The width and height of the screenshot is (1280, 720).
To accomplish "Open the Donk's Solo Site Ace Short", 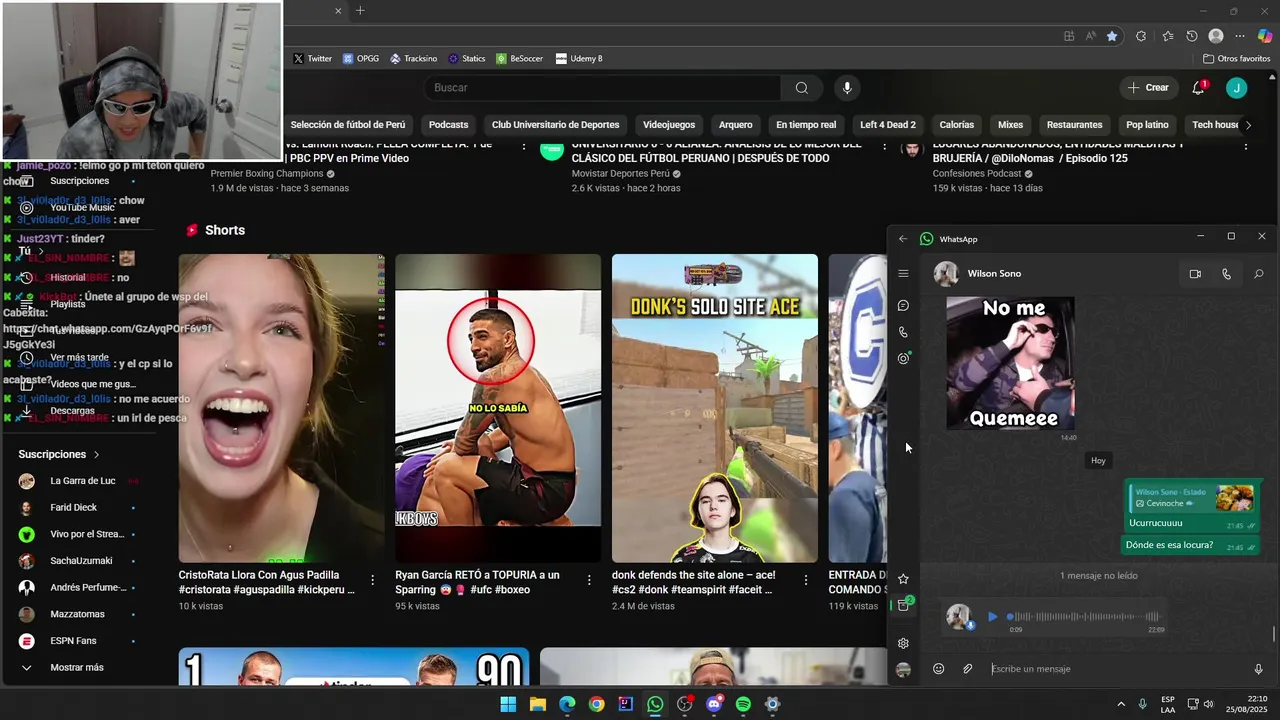I will point(715,408).
